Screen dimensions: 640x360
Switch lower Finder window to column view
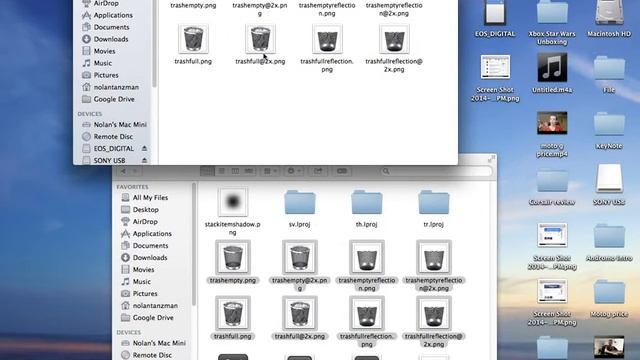point(235,171)
